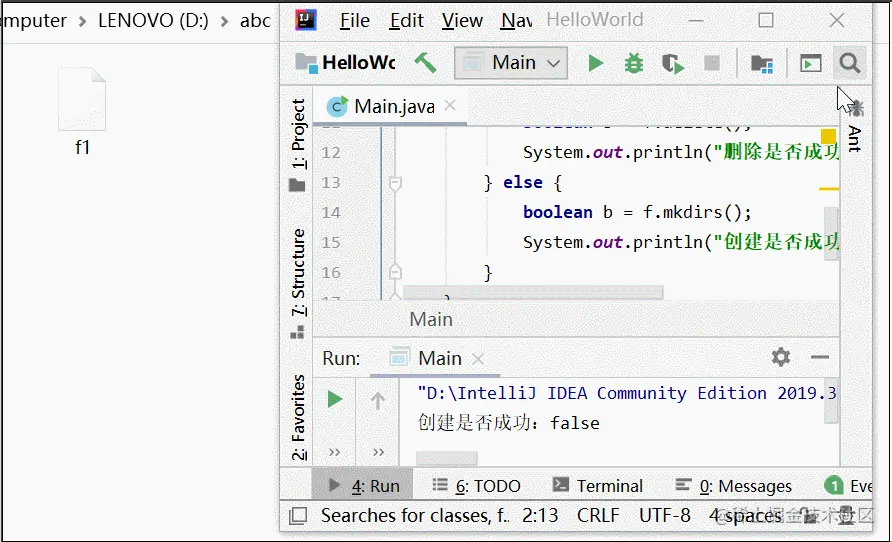Close the Main run tab
This screenshot has height=542, width=892.
pos(478,359)
